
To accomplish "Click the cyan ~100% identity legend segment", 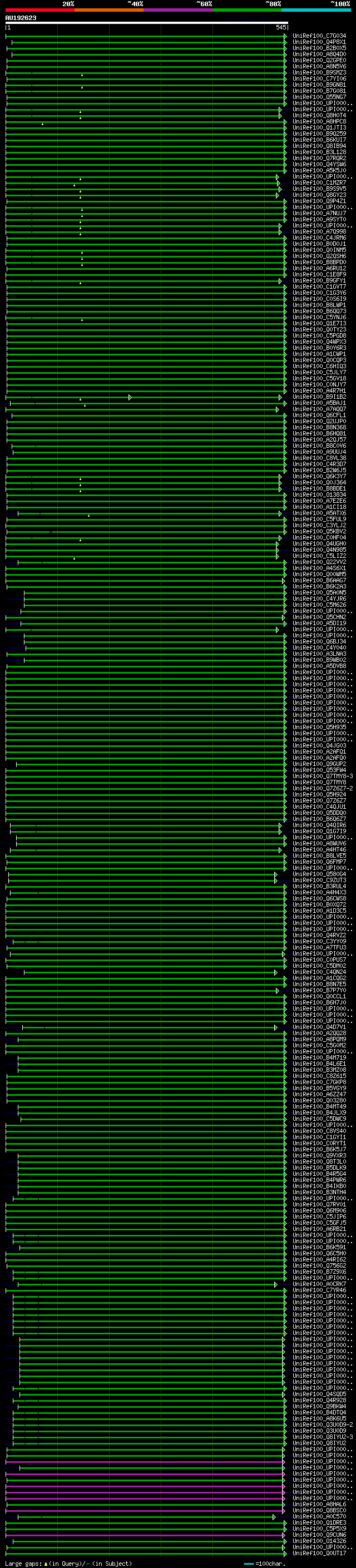I will click(x=317, y=10).
